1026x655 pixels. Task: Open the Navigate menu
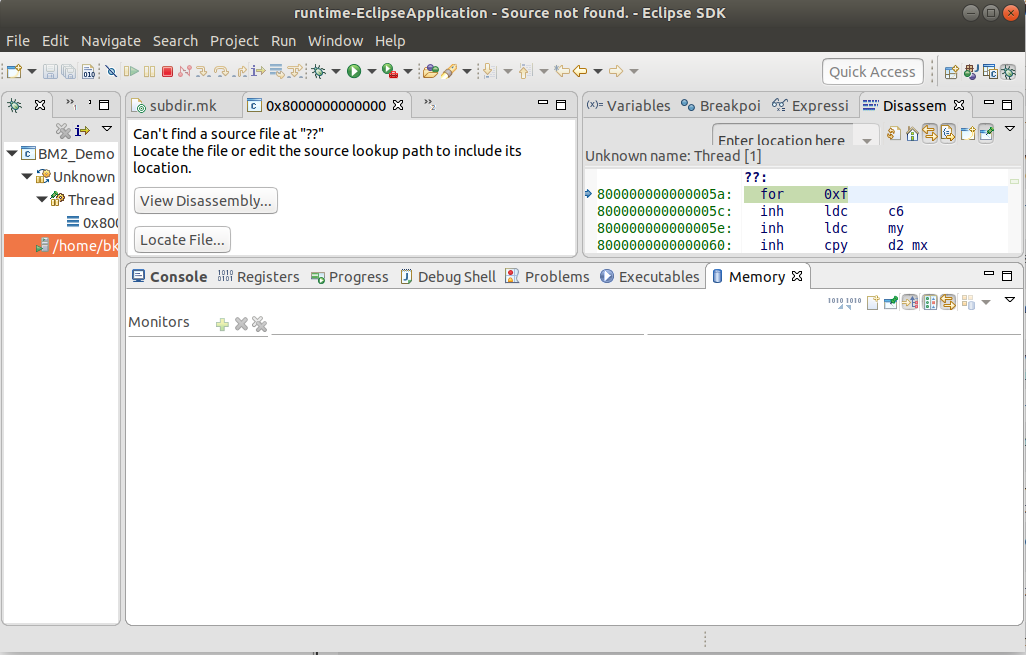click(x=111, y=41)
